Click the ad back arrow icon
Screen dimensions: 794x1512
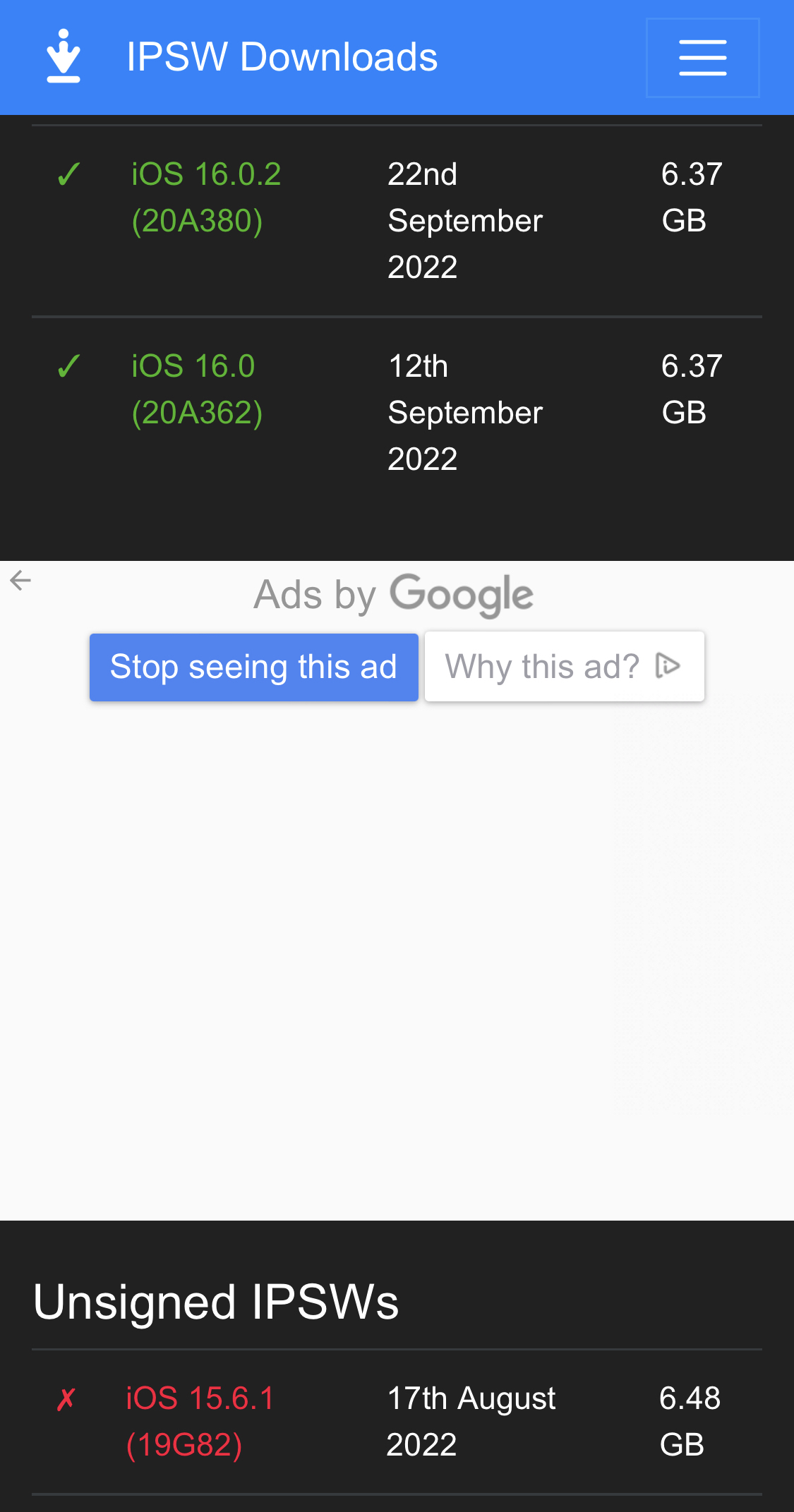click(20, 581)
